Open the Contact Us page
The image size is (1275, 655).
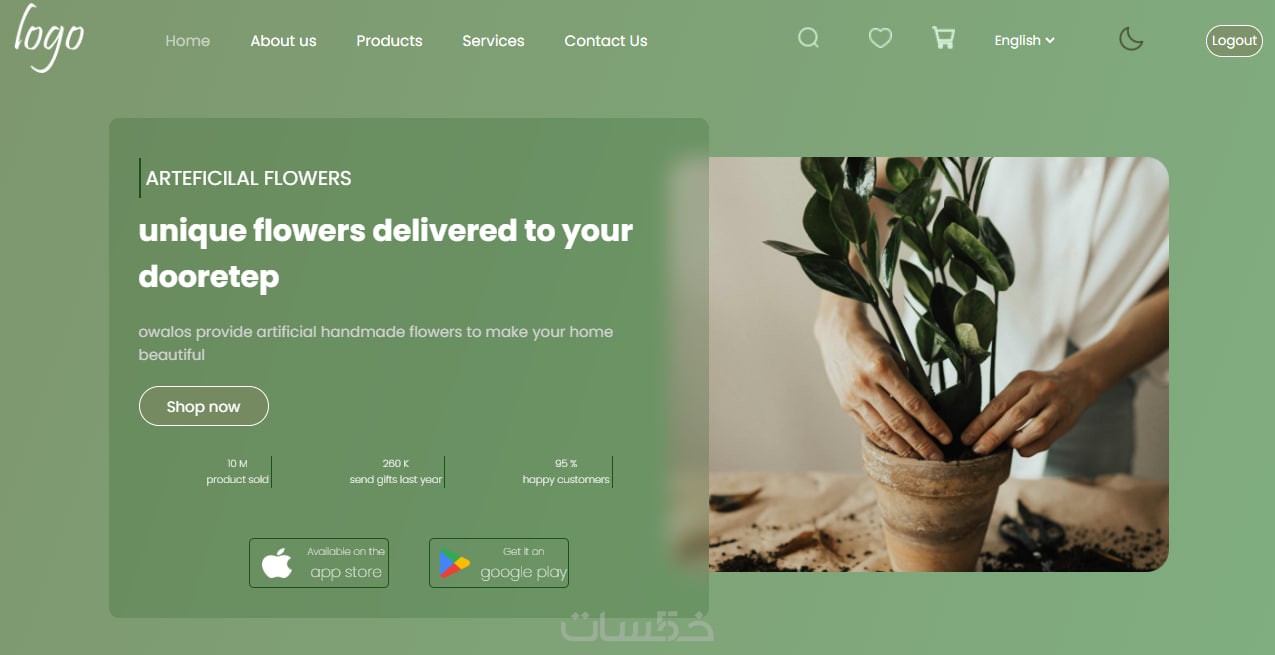[x=606, y=41]
